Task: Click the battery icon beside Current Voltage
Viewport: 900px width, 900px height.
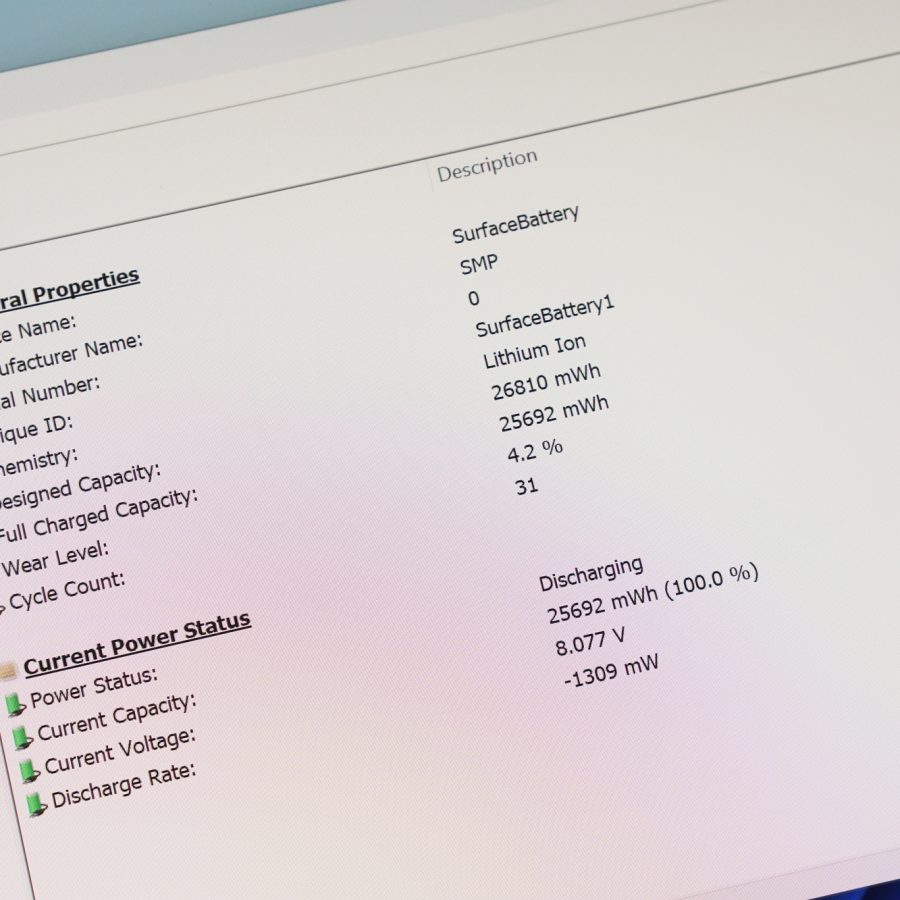Action: tap(29, 771)
